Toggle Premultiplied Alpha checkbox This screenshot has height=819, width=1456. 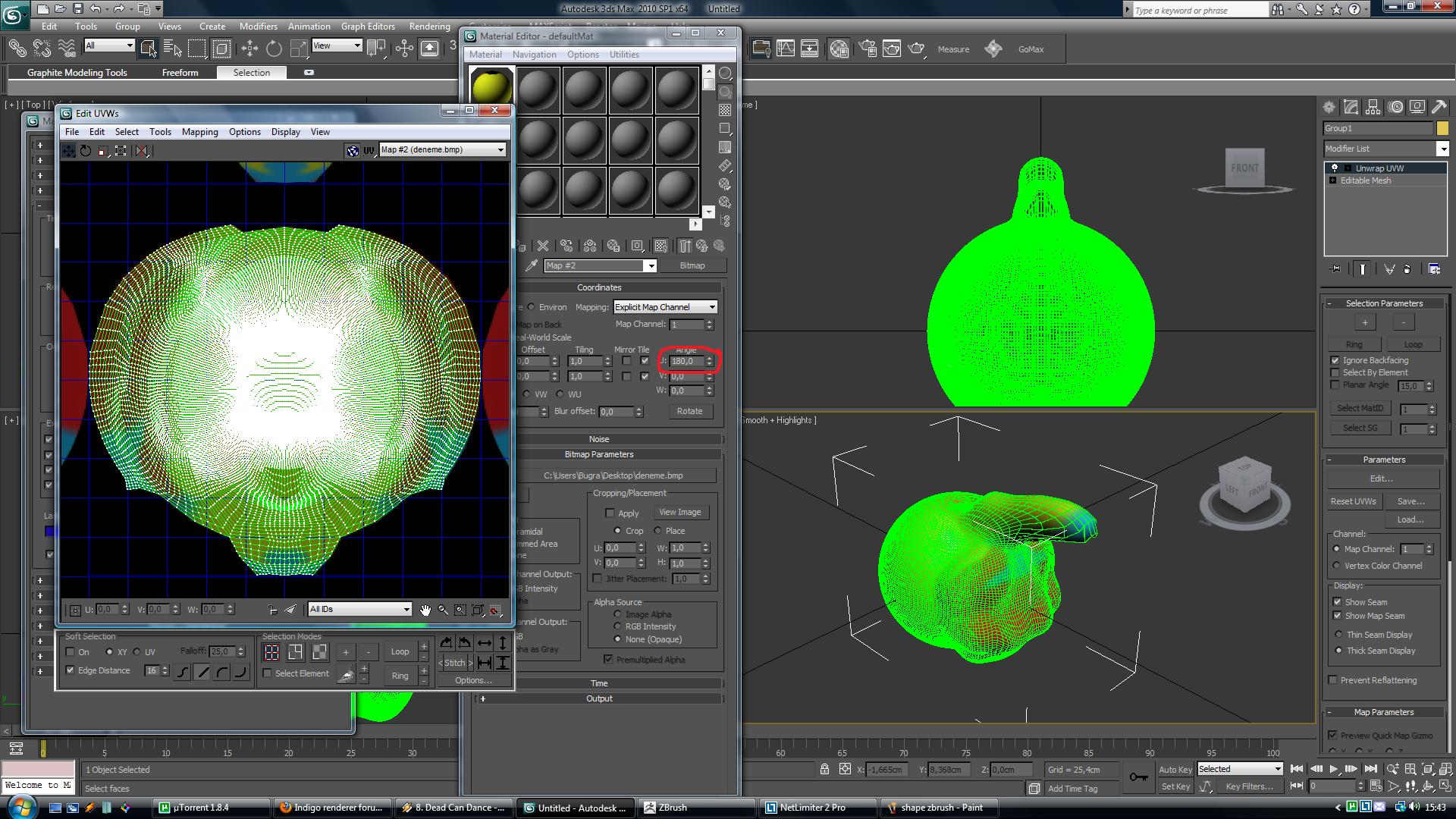point(608,660)
